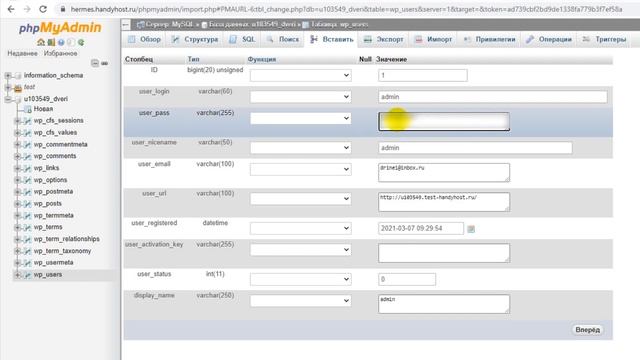Expand the test database node
The height and width of the screenshot is (360, 640).
[x=8, y=87]
